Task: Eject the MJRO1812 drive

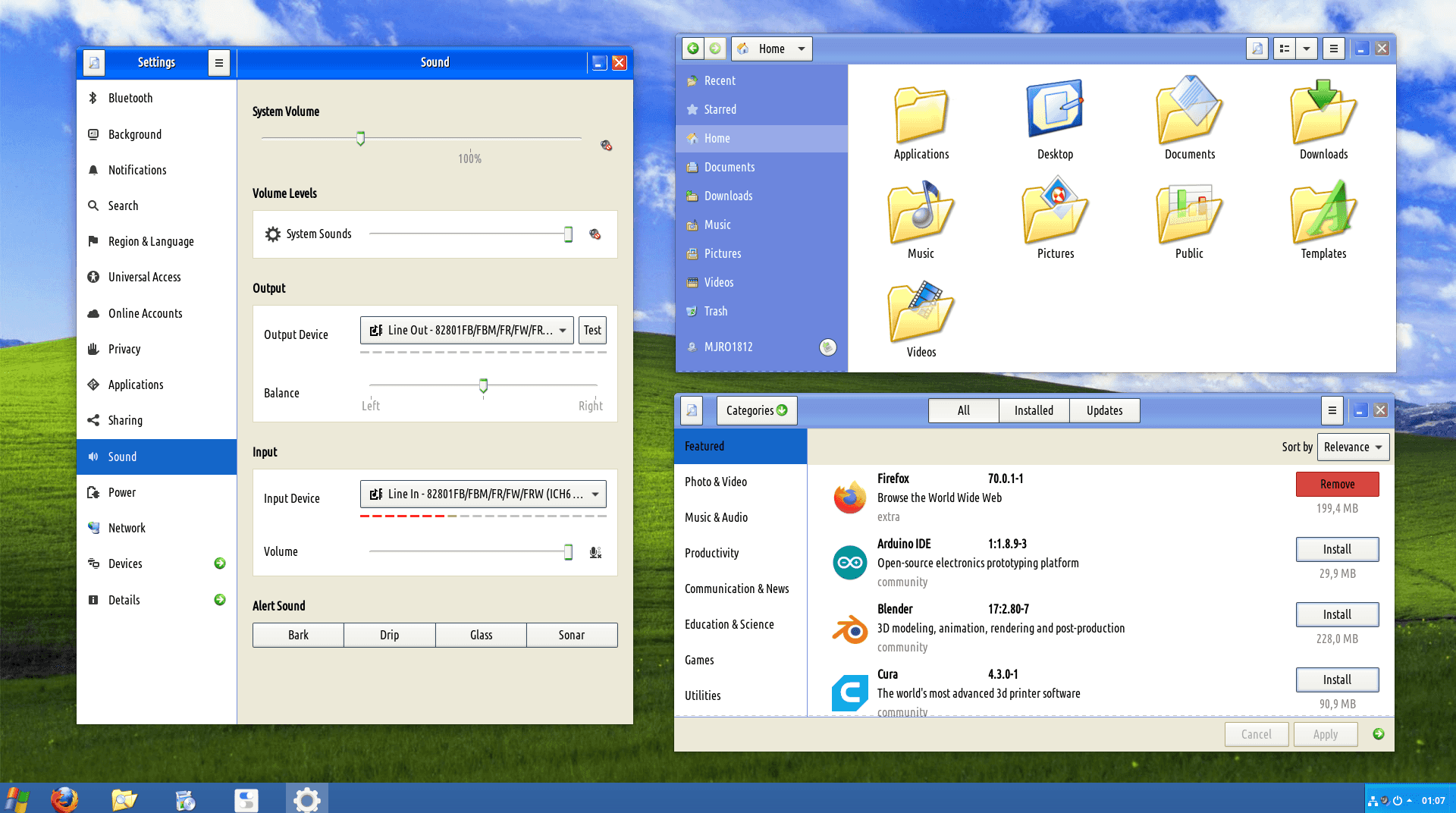Action: pyautogui.click(x=827, y=347)
